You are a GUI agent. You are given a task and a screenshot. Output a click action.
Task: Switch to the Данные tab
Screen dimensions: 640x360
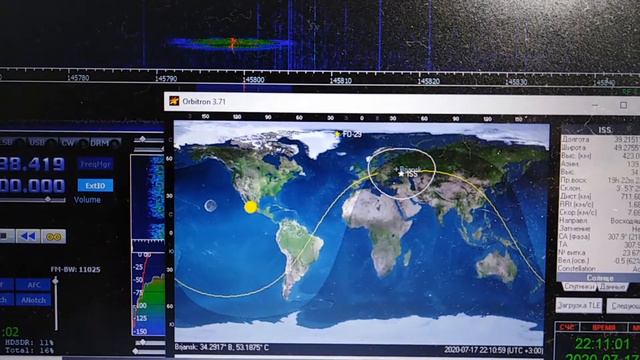click(x=613, y=287)
